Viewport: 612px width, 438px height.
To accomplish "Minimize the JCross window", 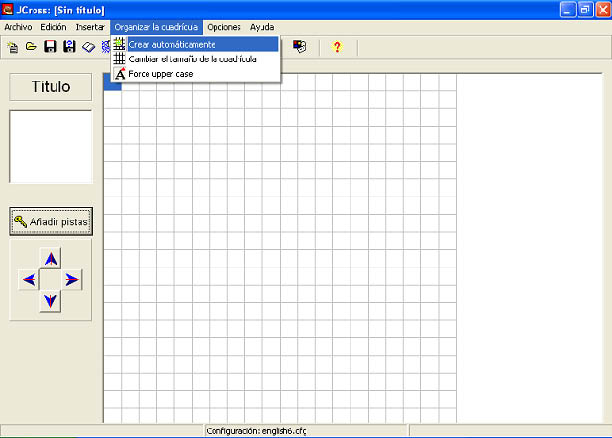I will click(568, 10).
